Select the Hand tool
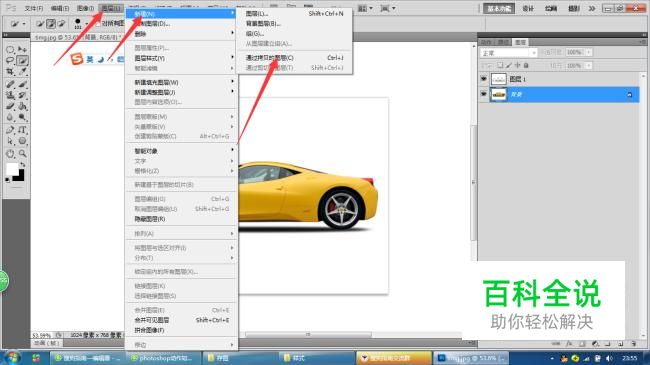The width and height of the screenshot is (650, 365). click(10, 153)
